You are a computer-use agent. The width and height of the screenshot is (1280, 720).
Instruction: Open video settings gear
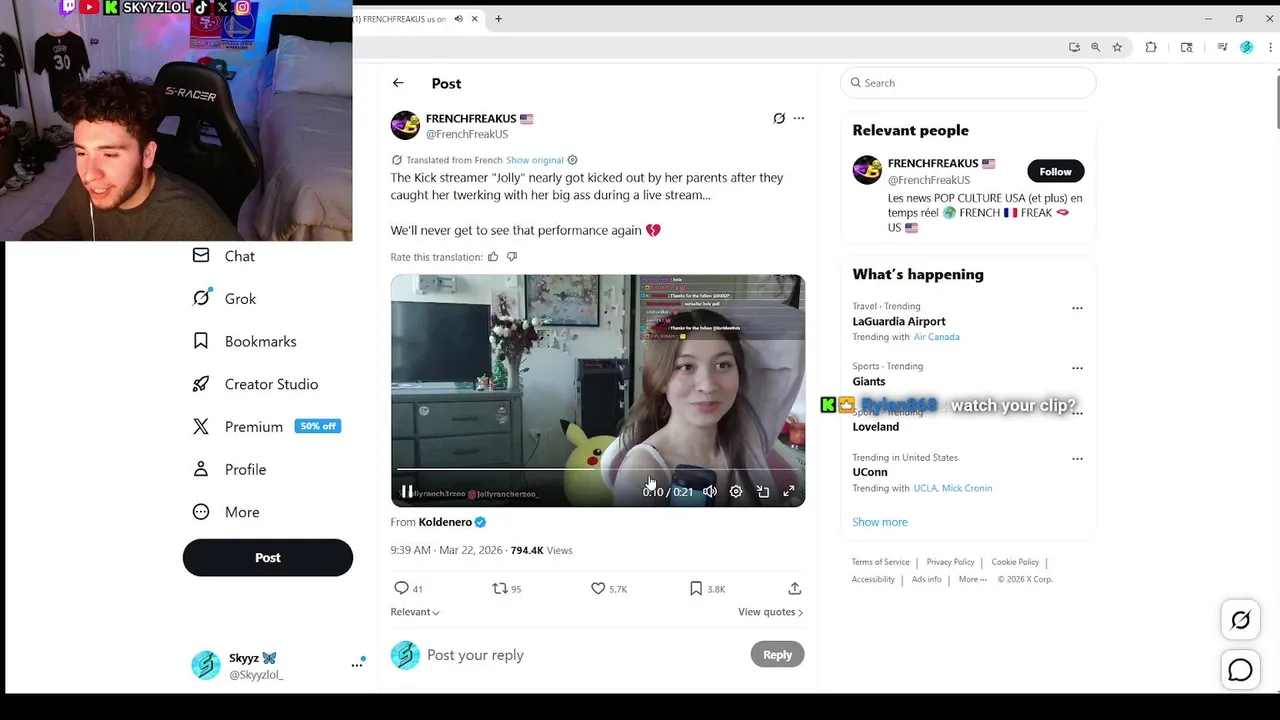click(x=736, y=491)
